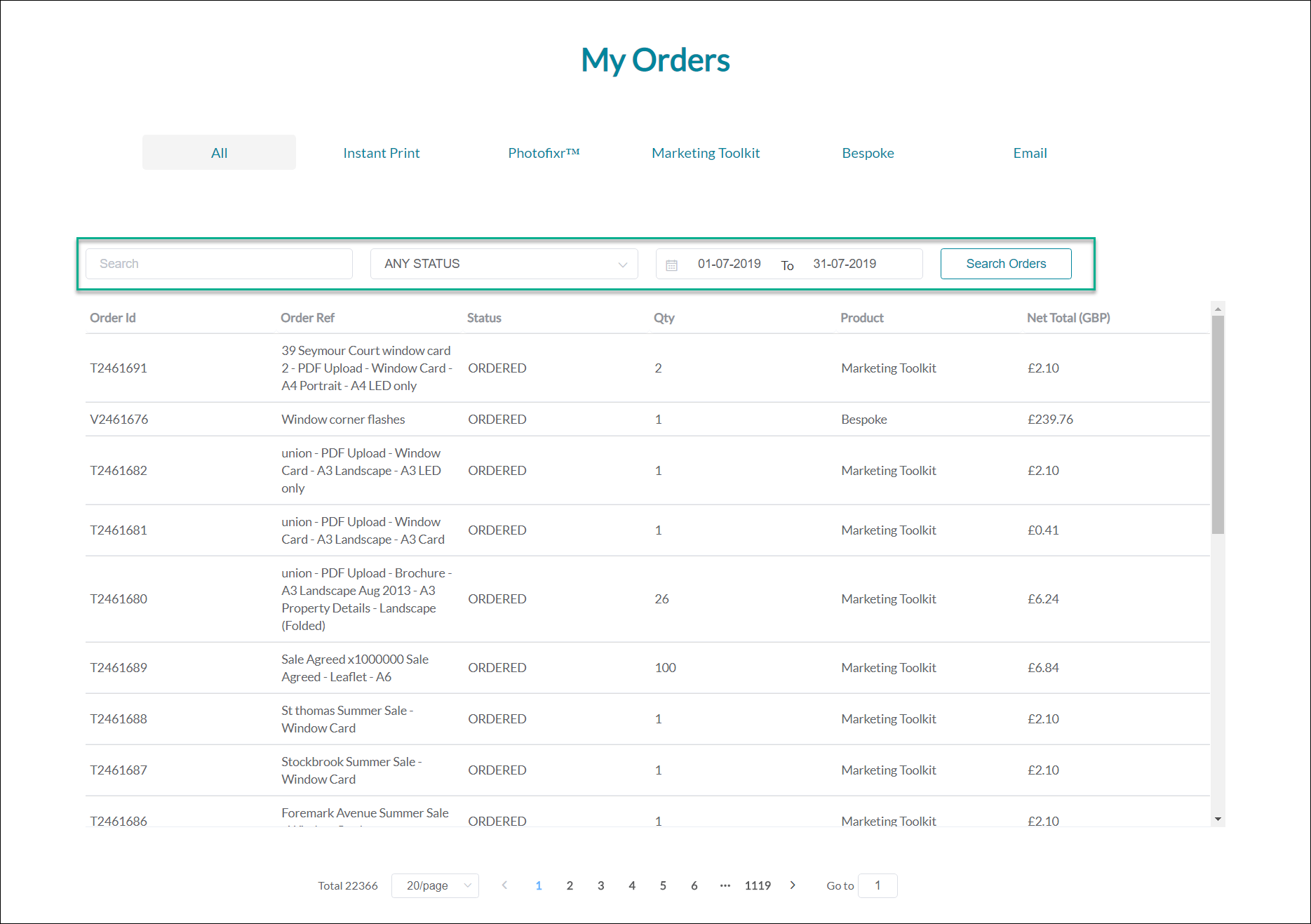Click the start date 01-07-2019 field

click(x=729, y=264)
